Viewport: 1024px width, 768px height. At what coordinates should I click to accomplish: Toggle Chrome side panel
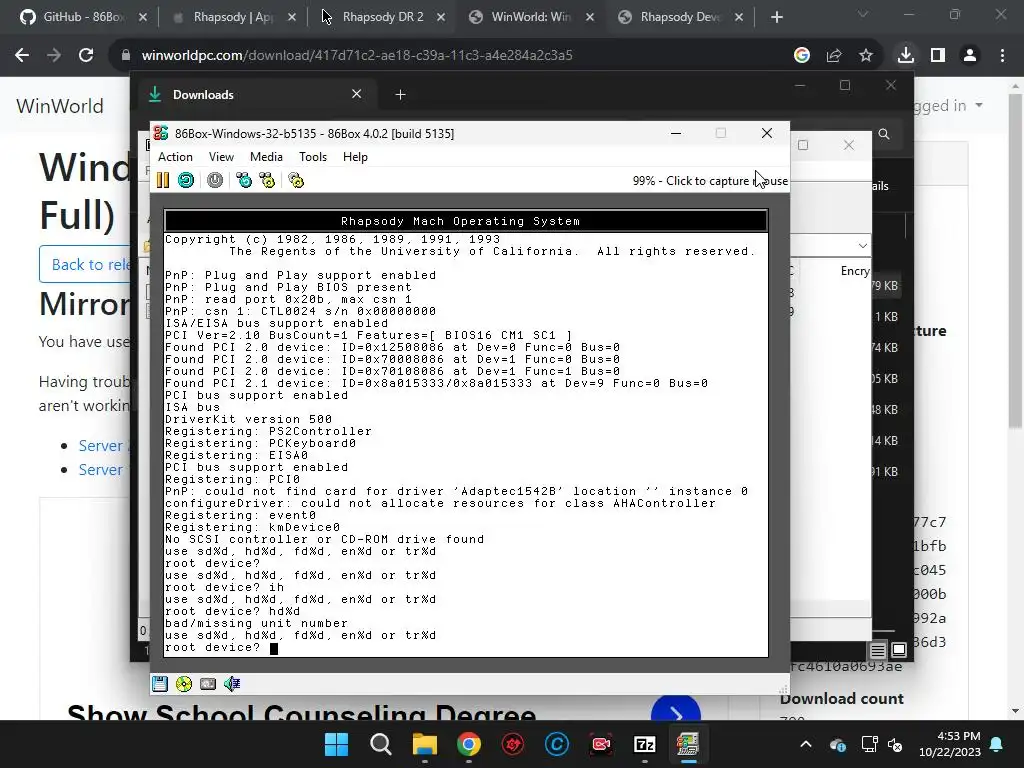pyautogui.click(x=938, y=56)
